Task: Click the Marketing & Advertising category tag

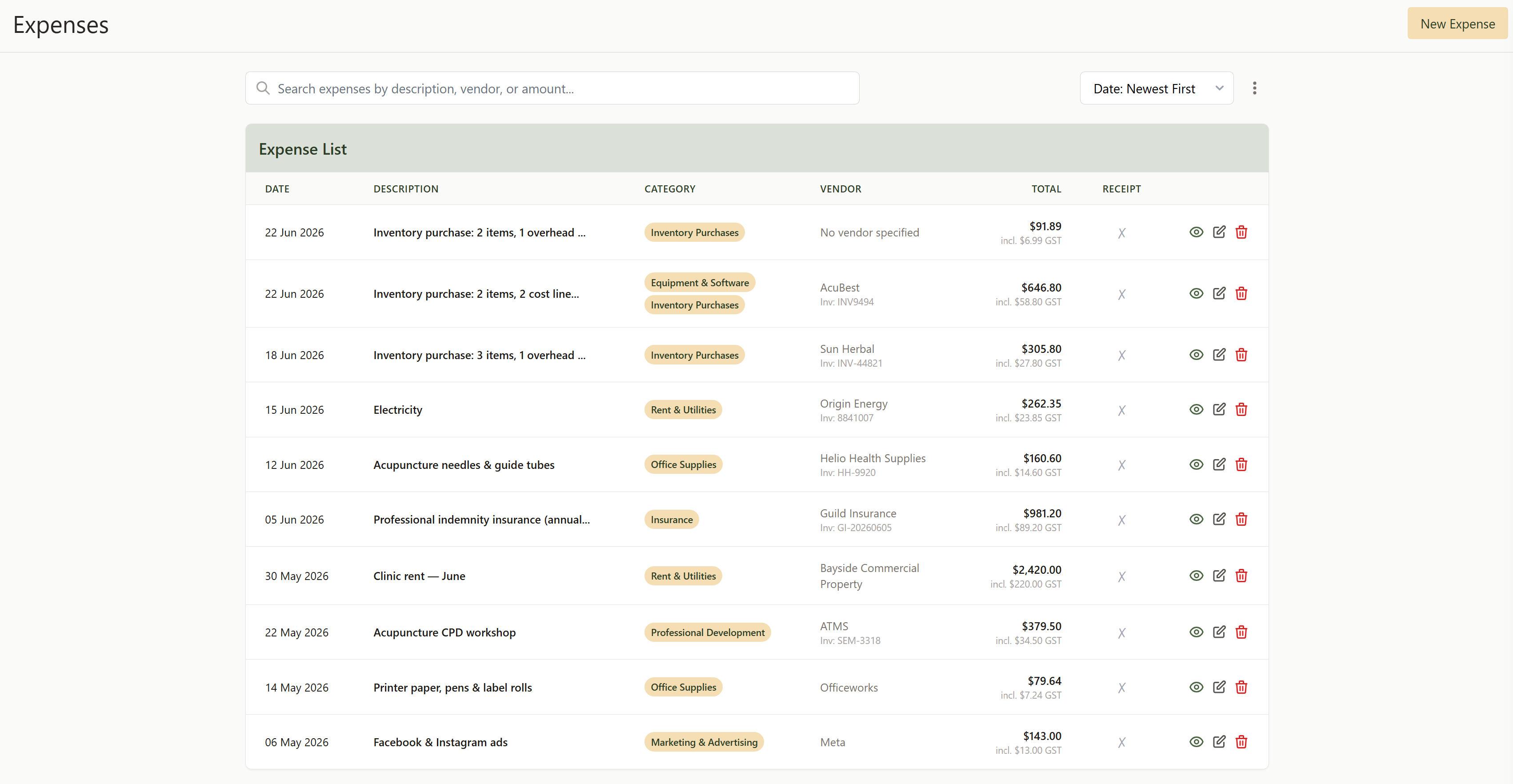Action: (704, 742)
